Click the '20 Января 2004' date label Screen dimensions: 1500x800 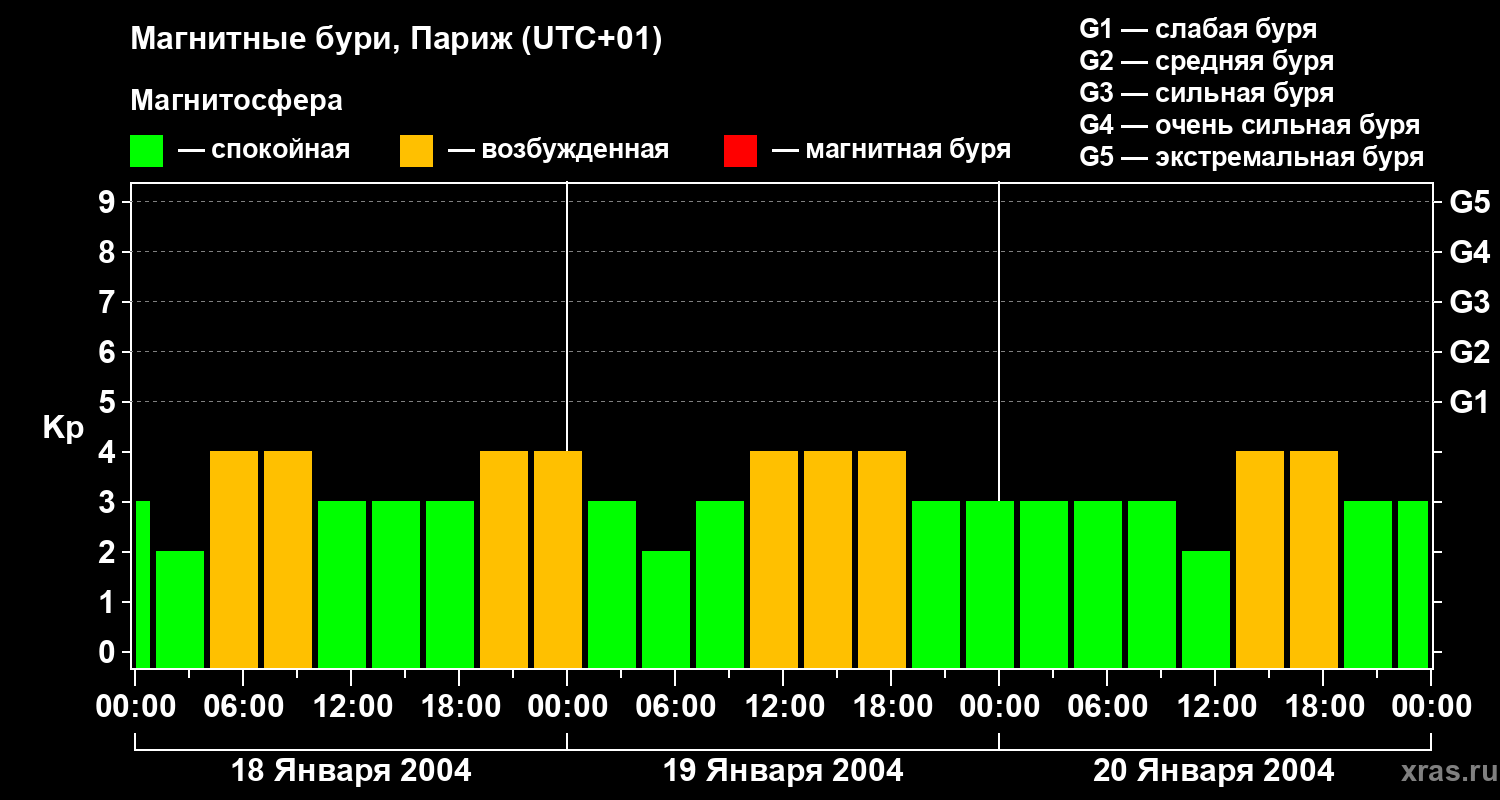tap(1213, 771)
